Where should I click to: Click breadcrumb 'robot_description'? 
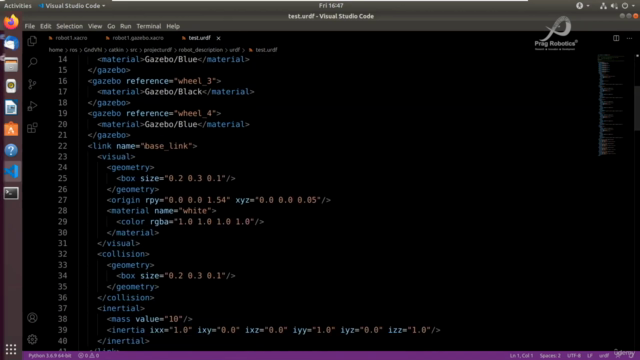[200, 50]
